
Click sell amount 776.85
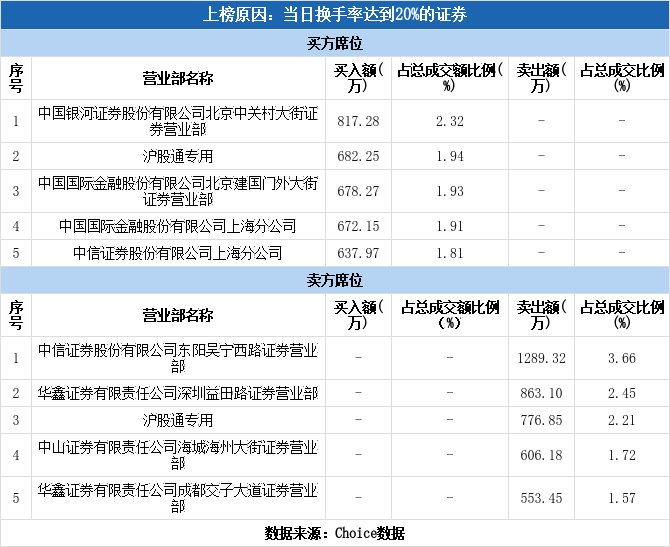pos(541,420)
